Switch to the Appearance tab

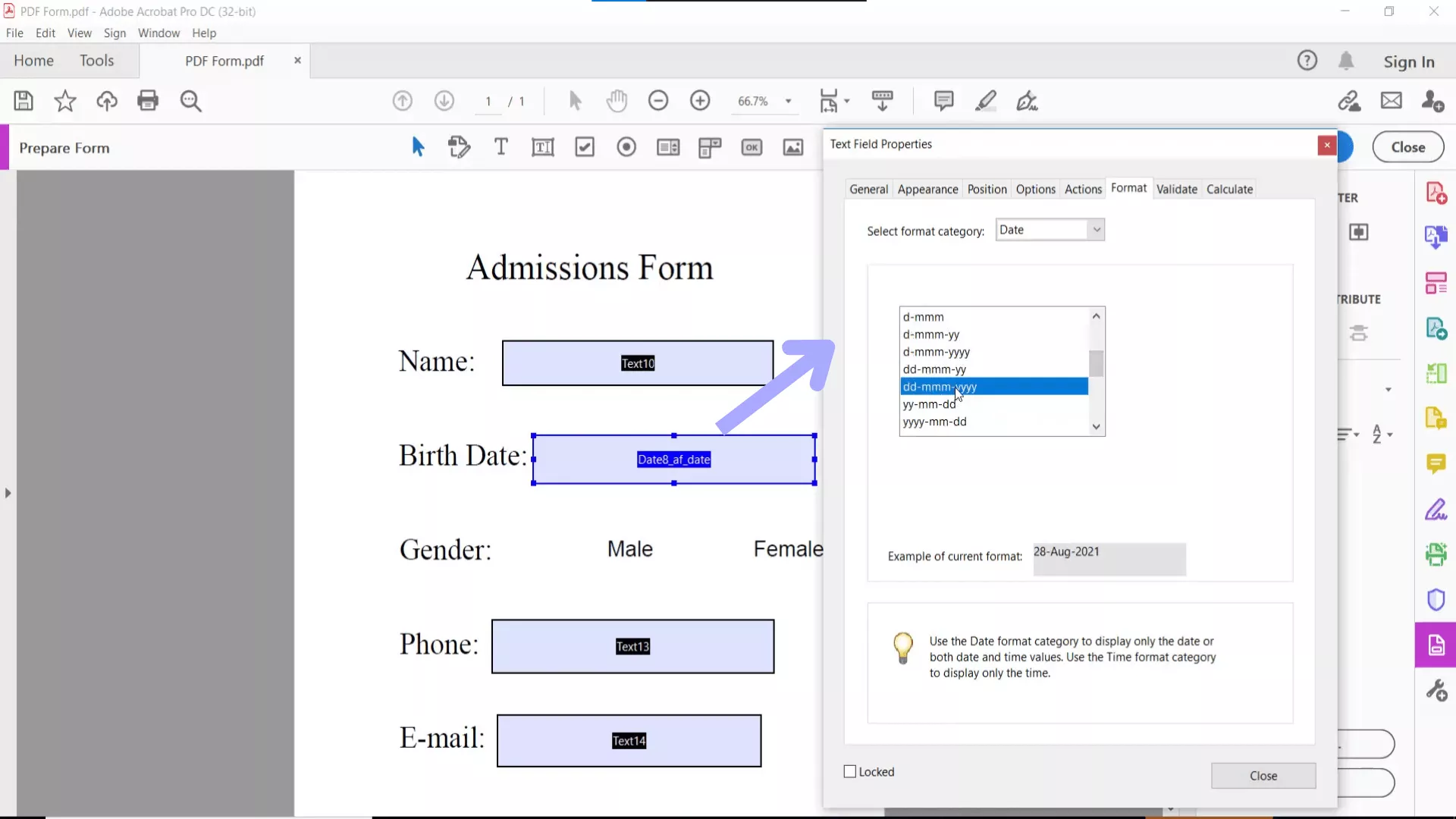pyautogui.click(x=927, y=190)
